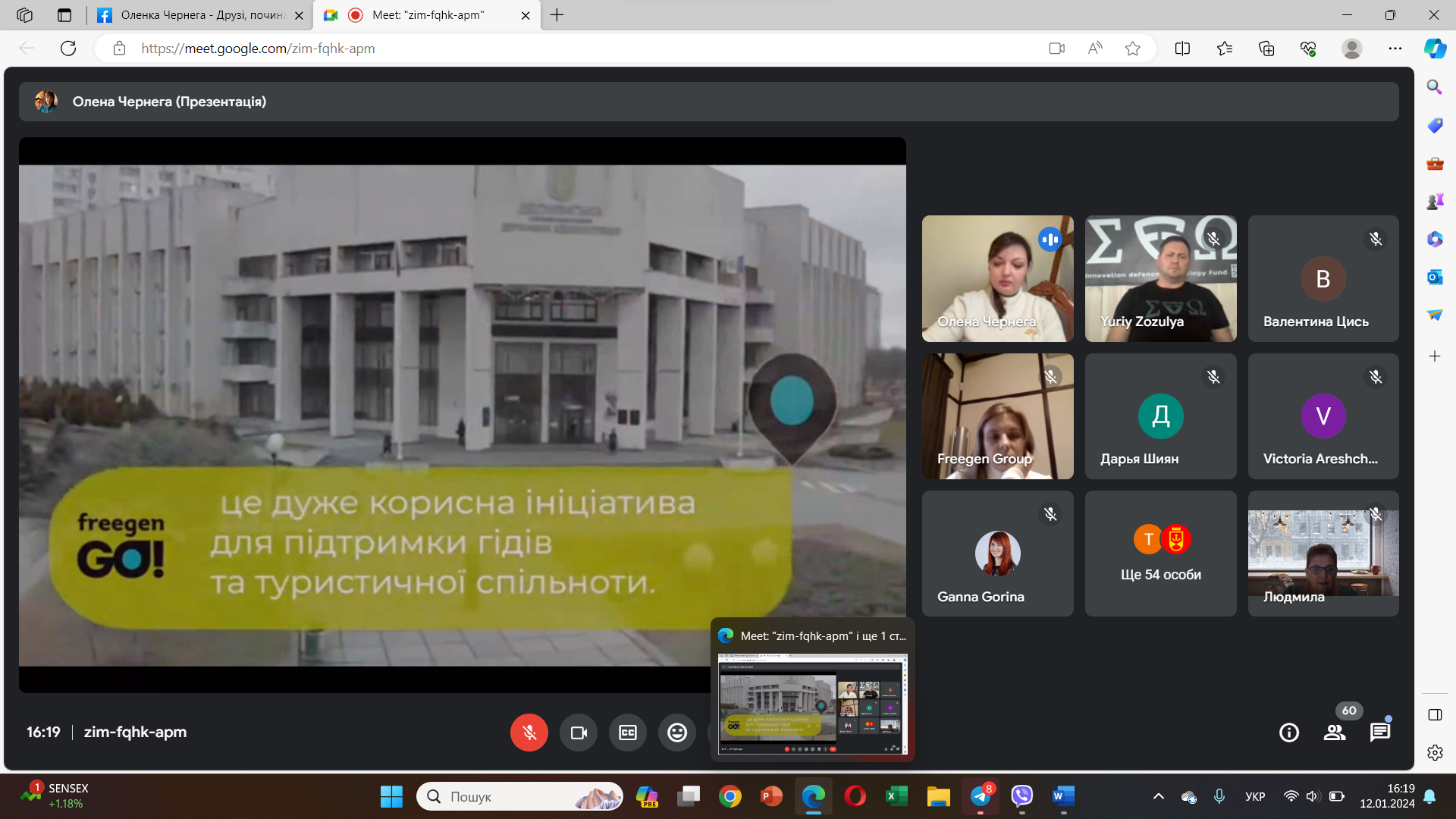Open PowerPoint from the taskbar
Screen dimensions: 1456x819
coord(771,796)
